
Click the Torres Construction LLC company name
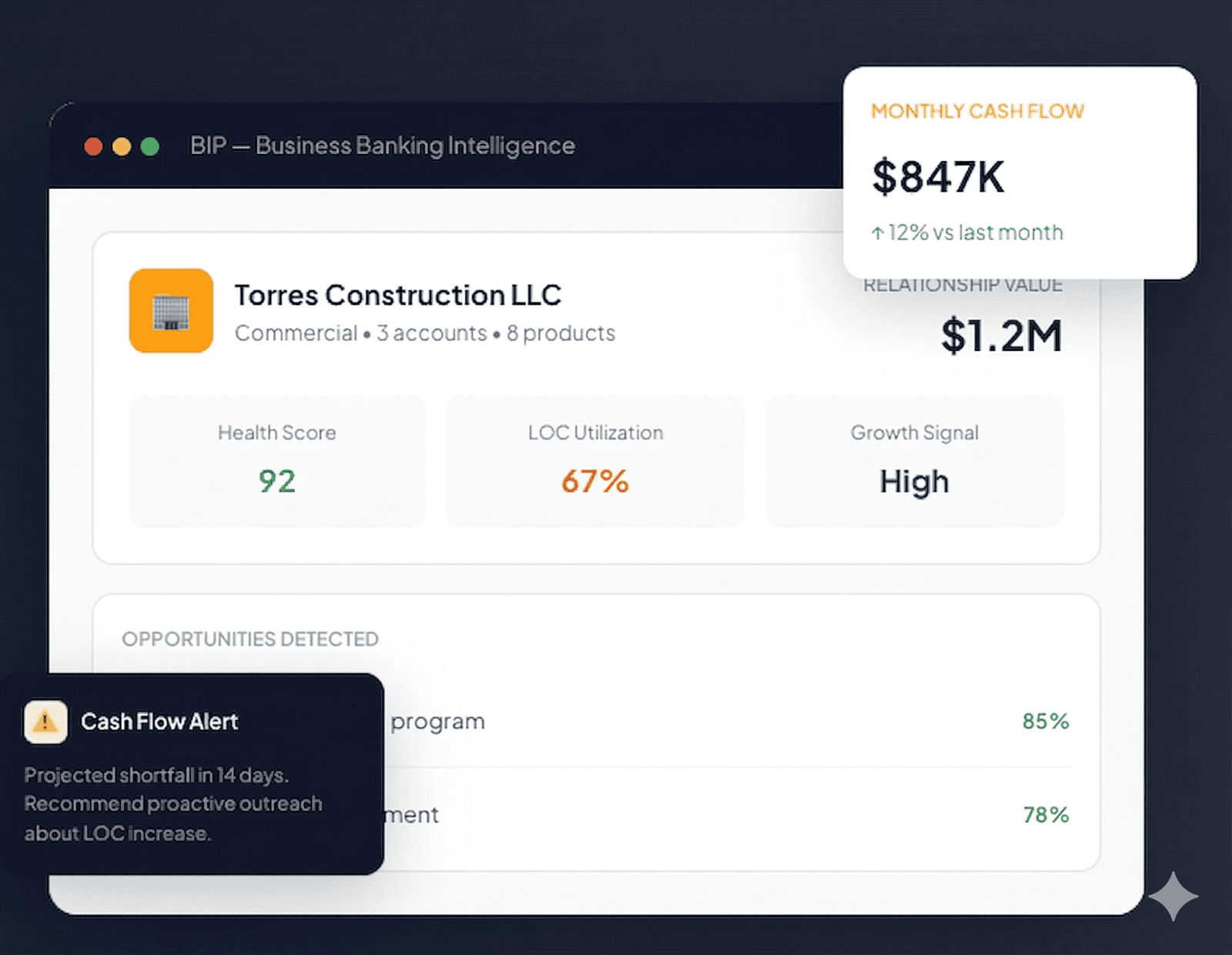(397, 295)
